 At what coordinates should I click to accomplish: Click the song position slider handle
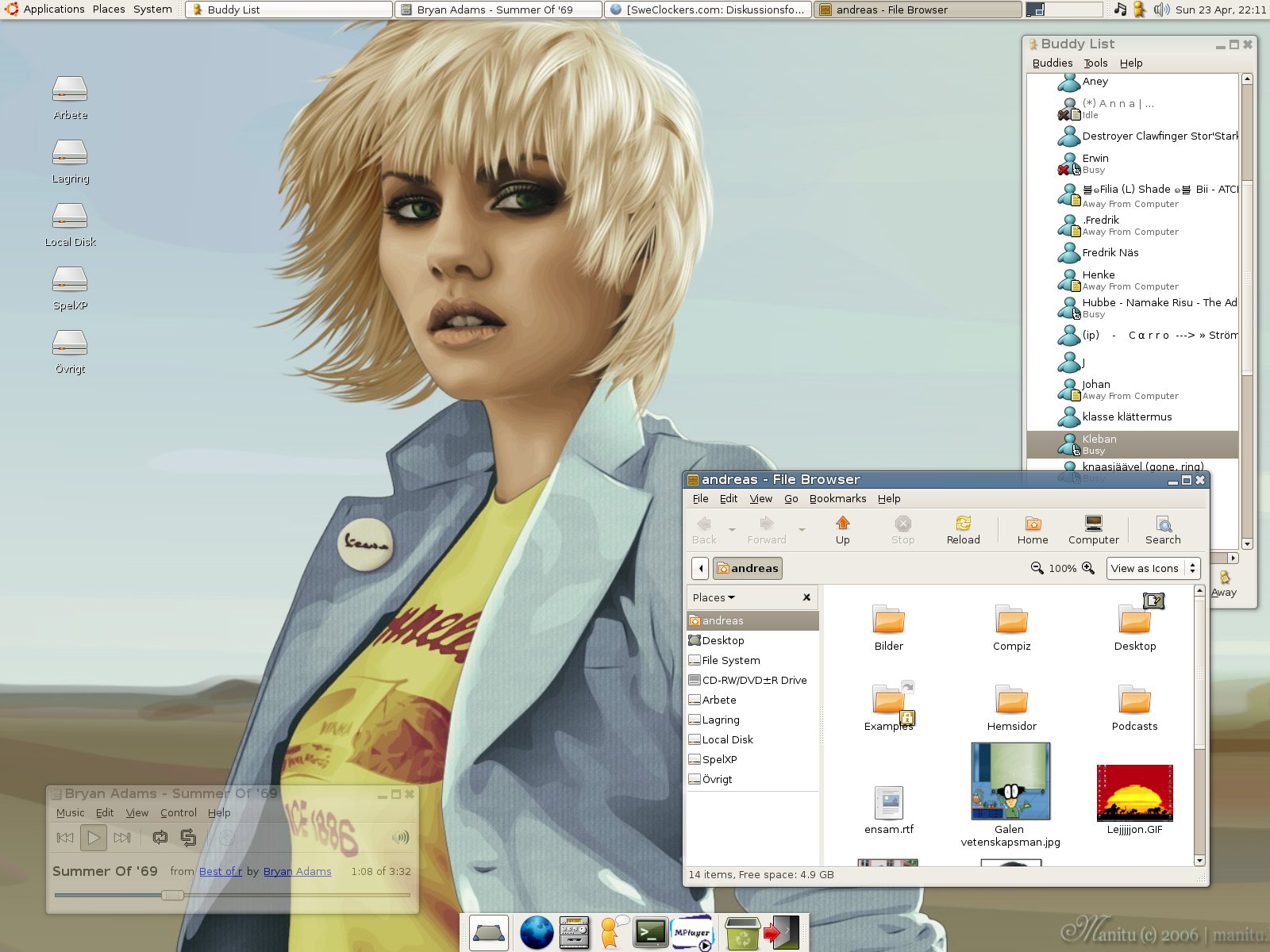pyautogui.click(x=172, y=895)
